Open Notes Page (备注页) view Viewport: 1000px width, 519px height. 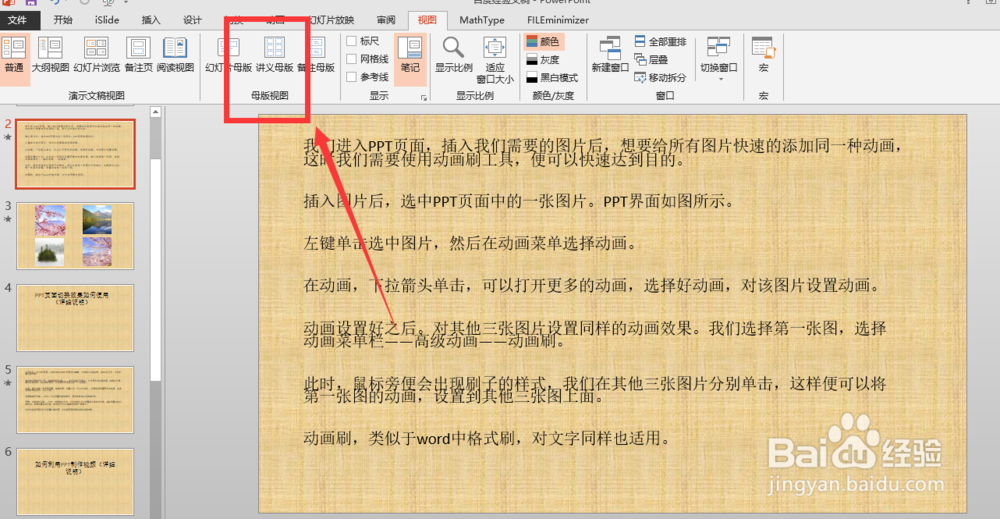pos(138,55)
